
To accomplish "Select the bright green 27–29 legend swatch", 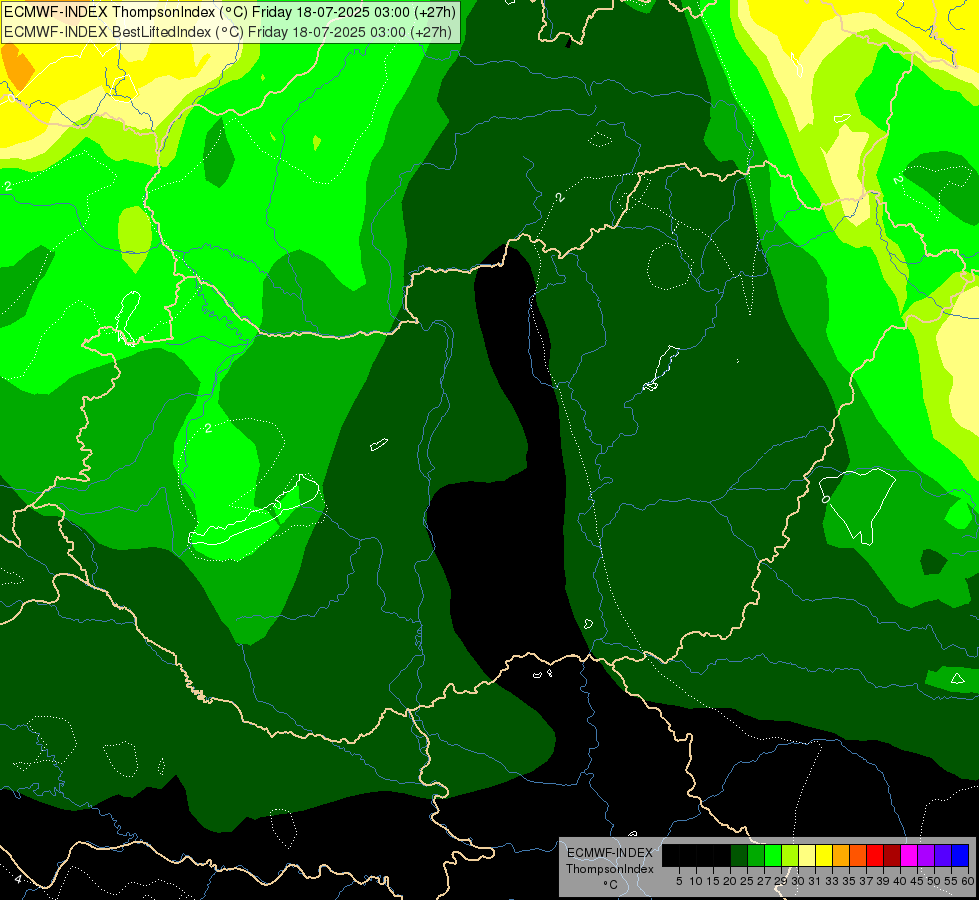I will coord(773,855).
